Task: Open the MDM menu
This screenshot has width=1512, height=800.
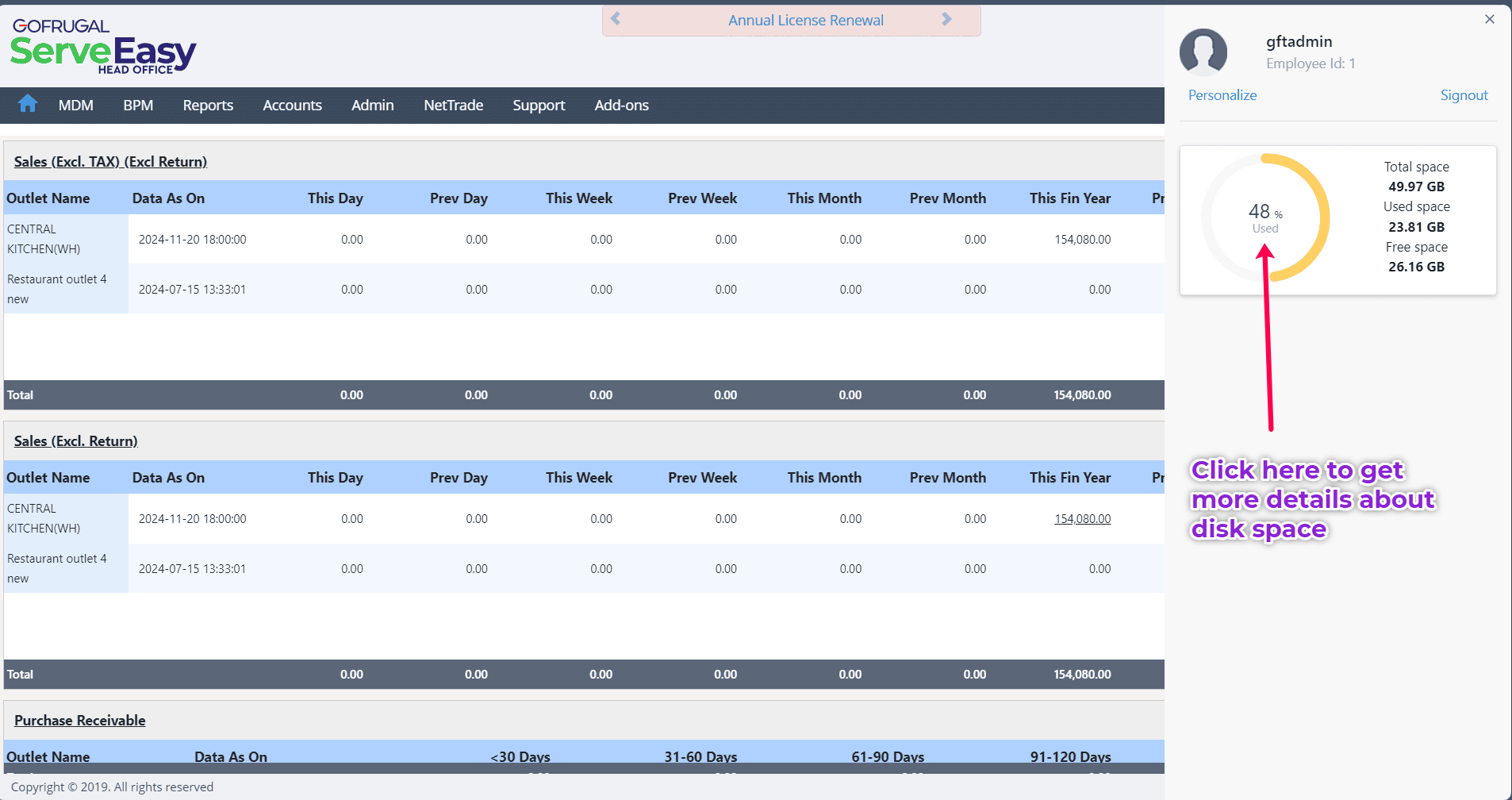Action: point(76,106)
